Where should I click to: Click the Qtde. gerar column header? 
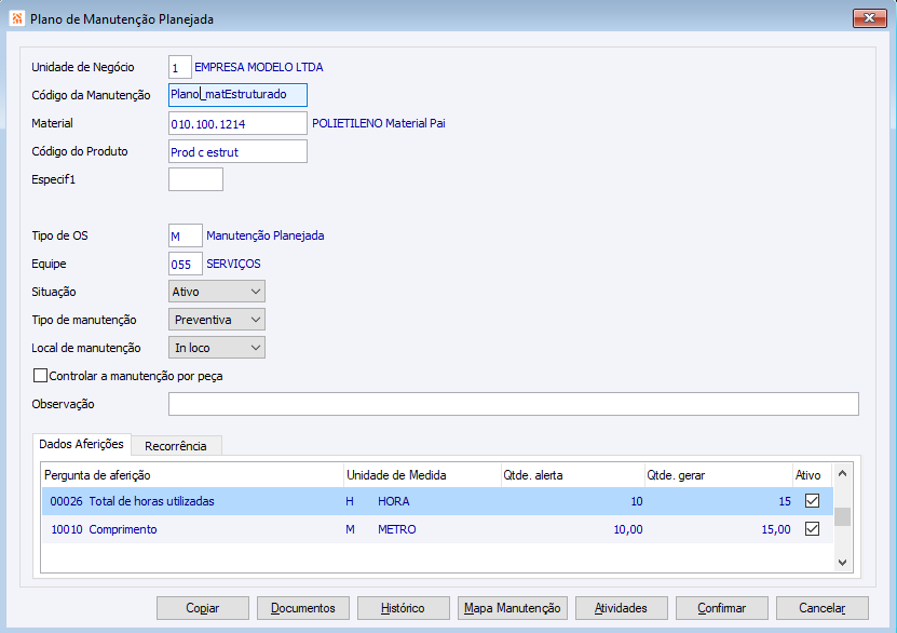tap(719, 475)
